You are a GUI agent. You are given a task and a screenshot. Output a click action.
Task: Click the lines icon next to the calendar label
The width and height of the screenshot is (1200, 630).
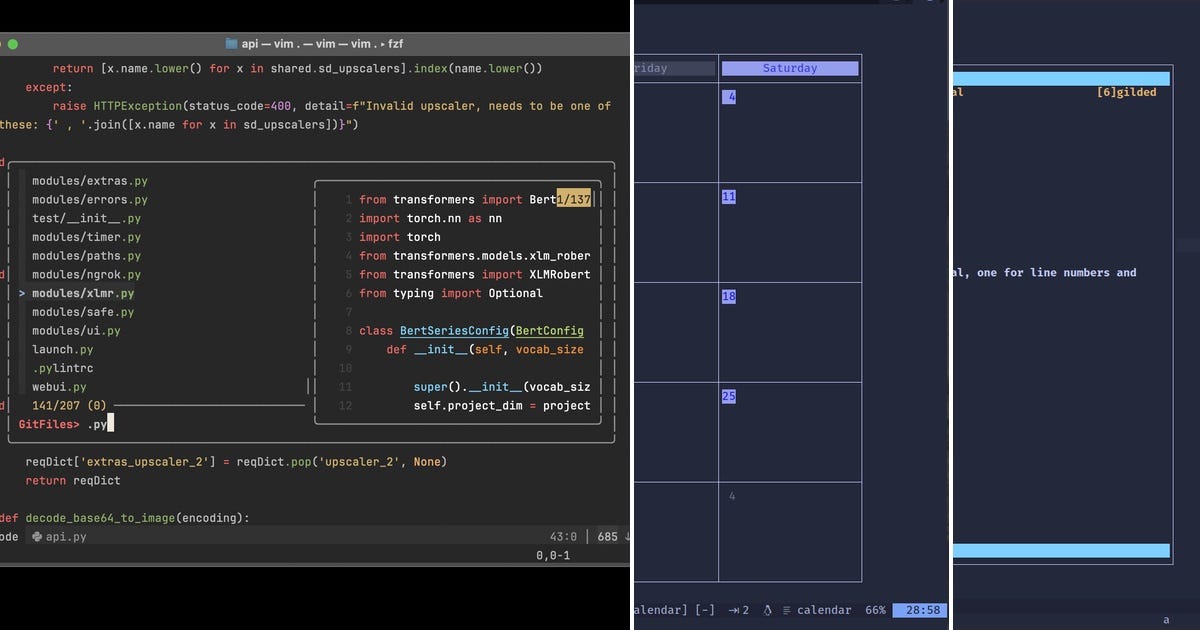785,610
